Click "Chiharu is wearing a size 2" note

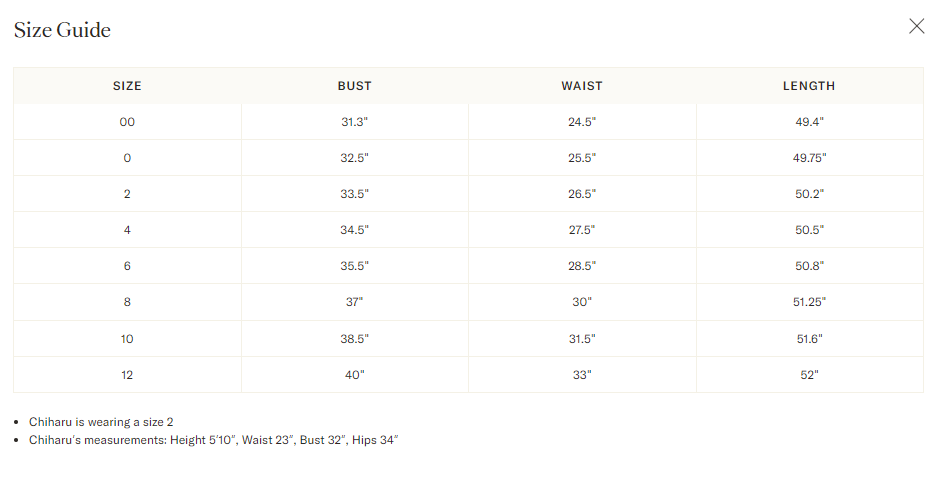point(101,422)
